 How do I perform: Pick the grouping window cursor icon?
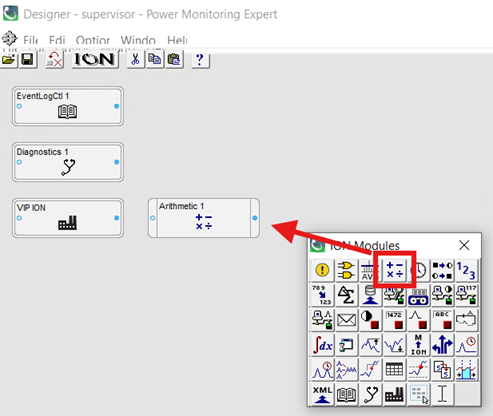418,394
